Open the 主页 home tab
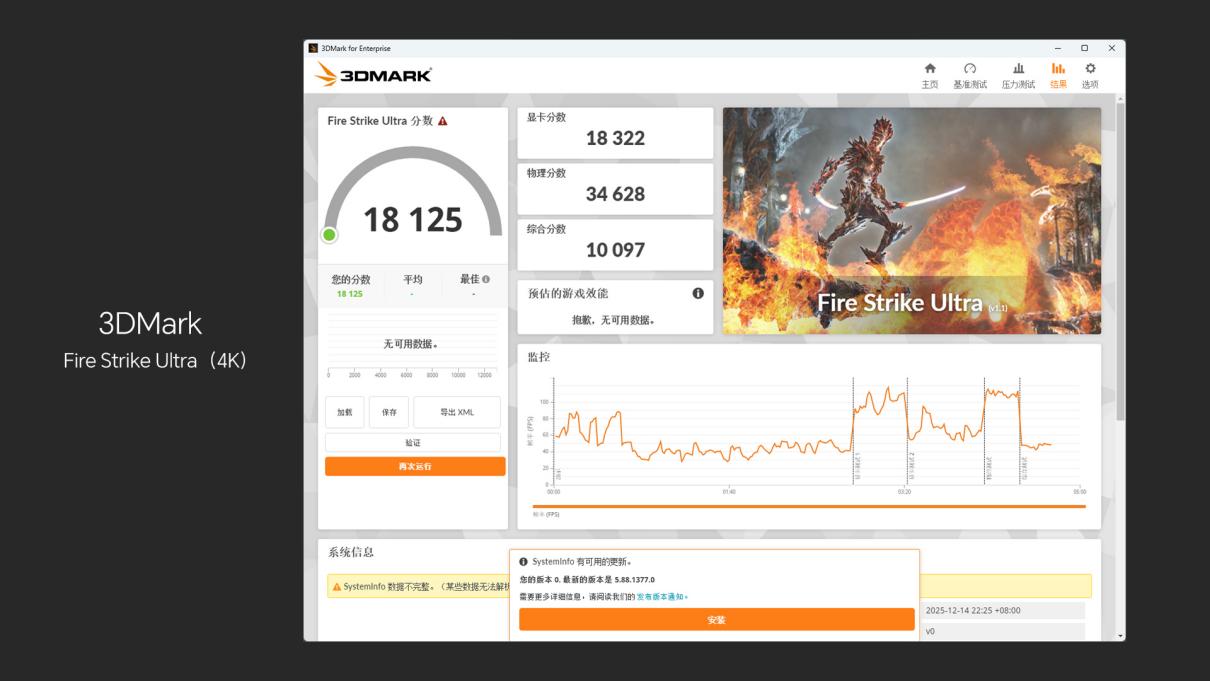 click(x=929, y=75)
